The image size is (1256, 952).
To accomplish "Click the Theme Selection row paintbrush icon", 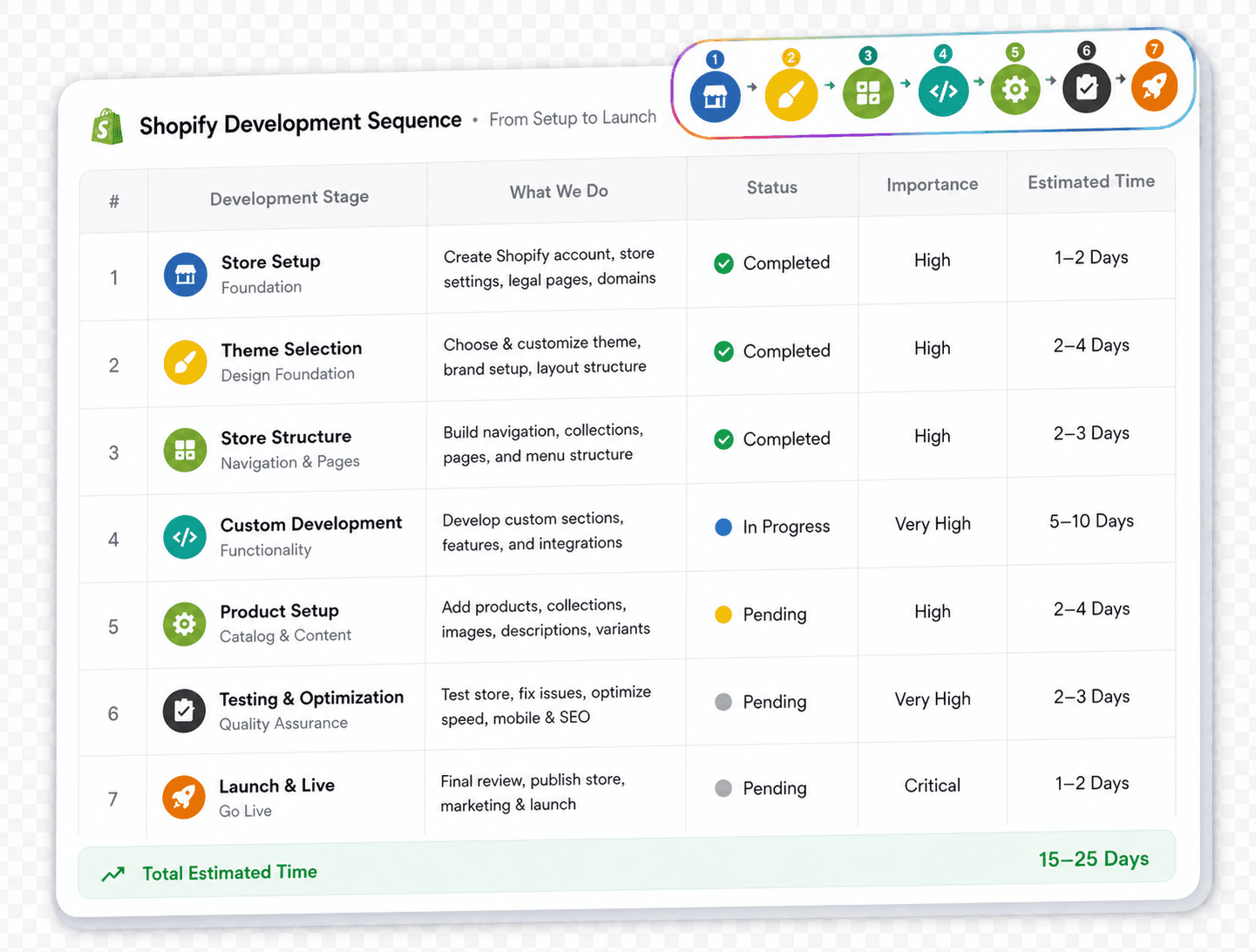I will pos(186,362).
